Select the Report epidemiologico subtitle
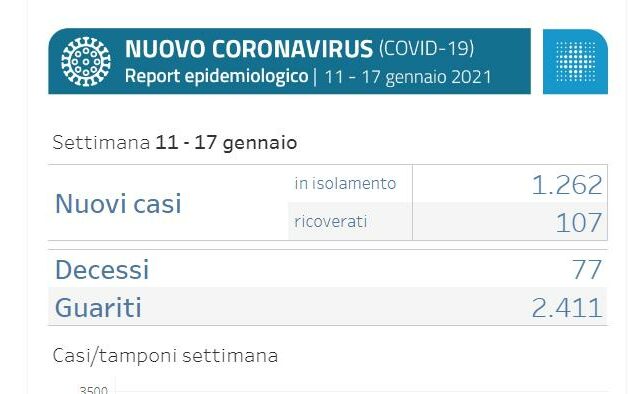Image resolution: width=640 pixels, height=394 pixels. tap(216, 76)
